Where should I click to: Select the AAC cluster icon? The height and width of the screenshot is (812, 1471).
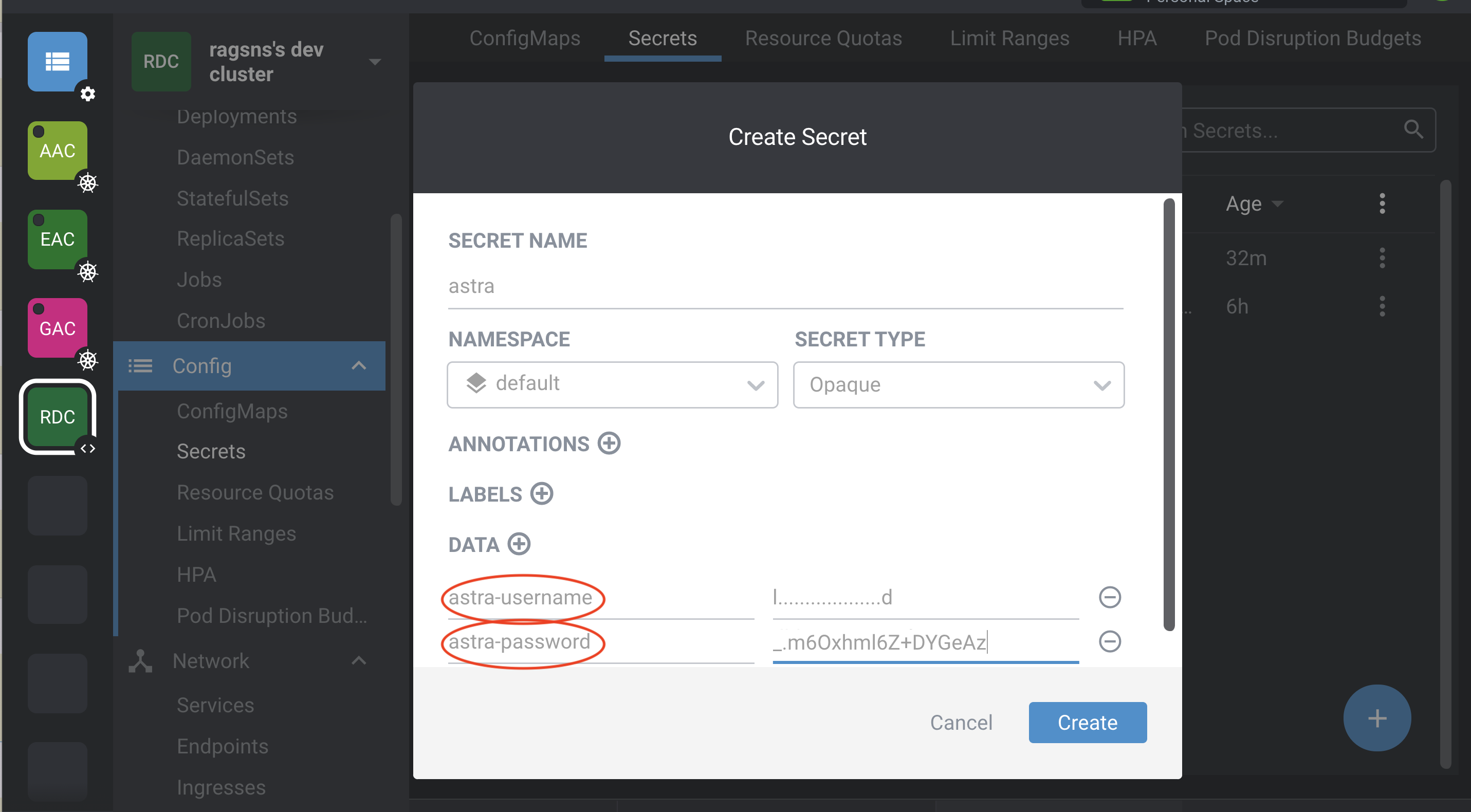(58, 151)
